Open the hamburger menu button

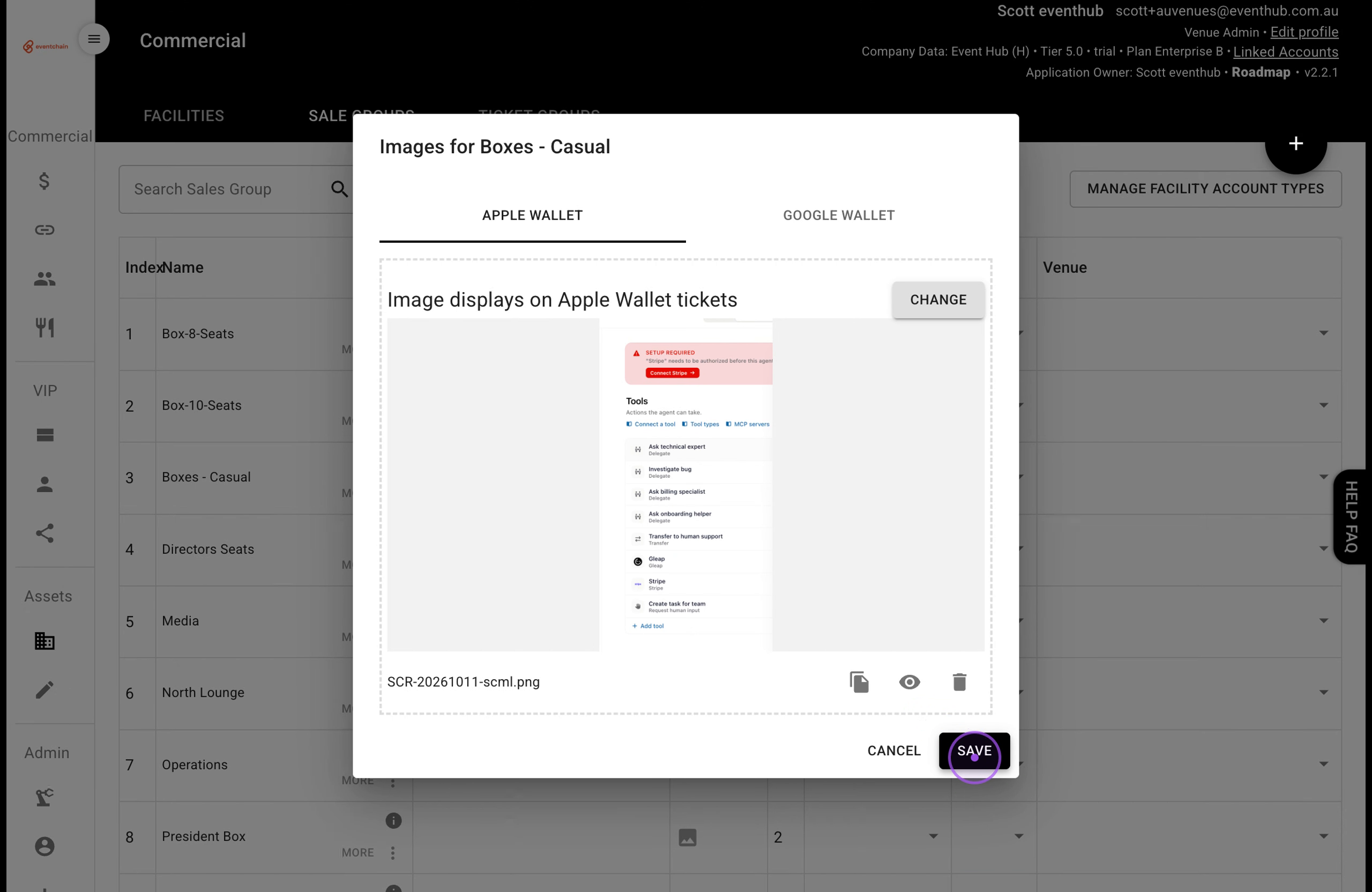pyautogui.click(x=94, y=39)
